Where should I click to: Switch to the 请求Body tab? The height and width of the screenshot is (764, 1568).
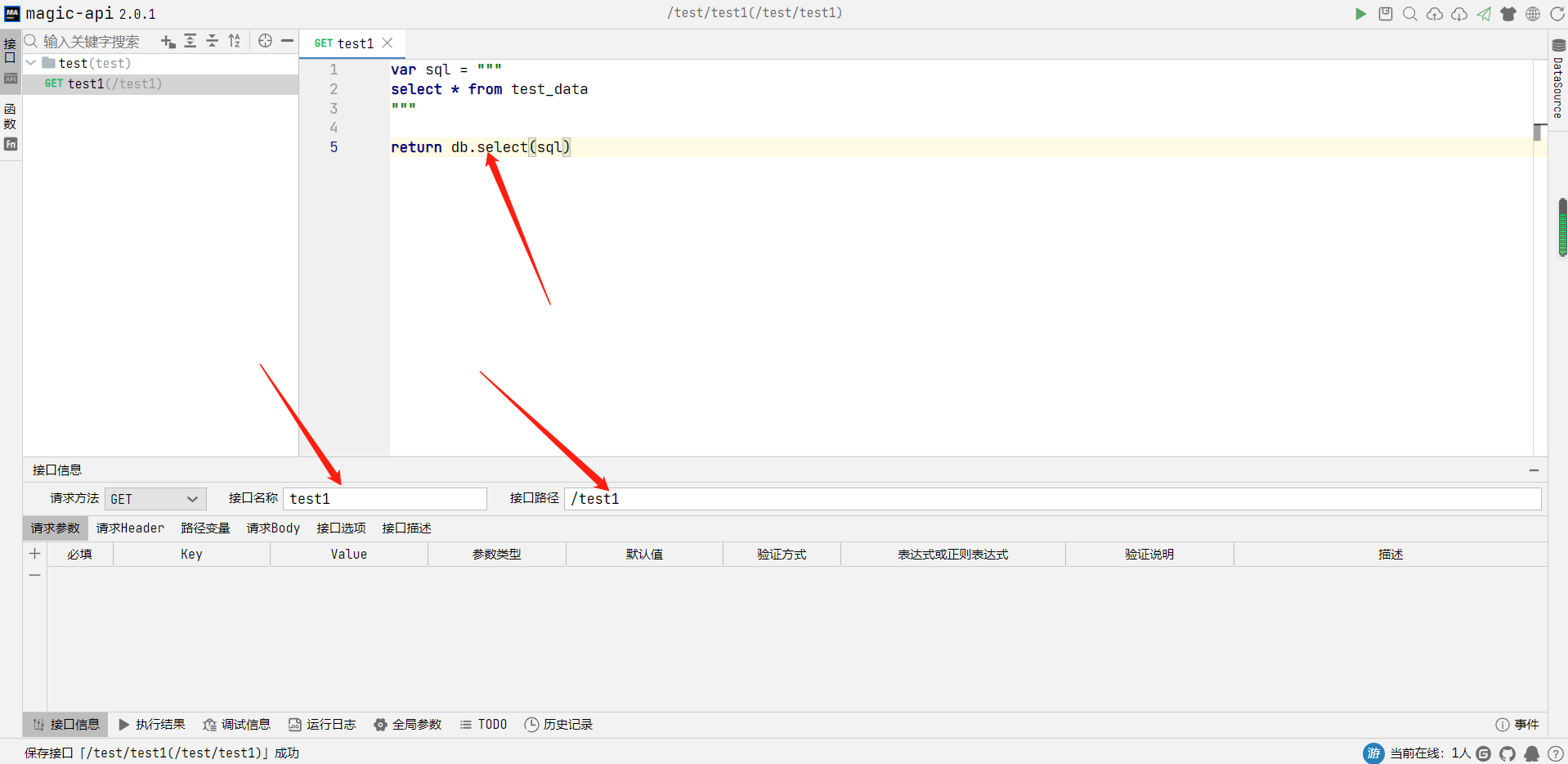click(273, 528)
